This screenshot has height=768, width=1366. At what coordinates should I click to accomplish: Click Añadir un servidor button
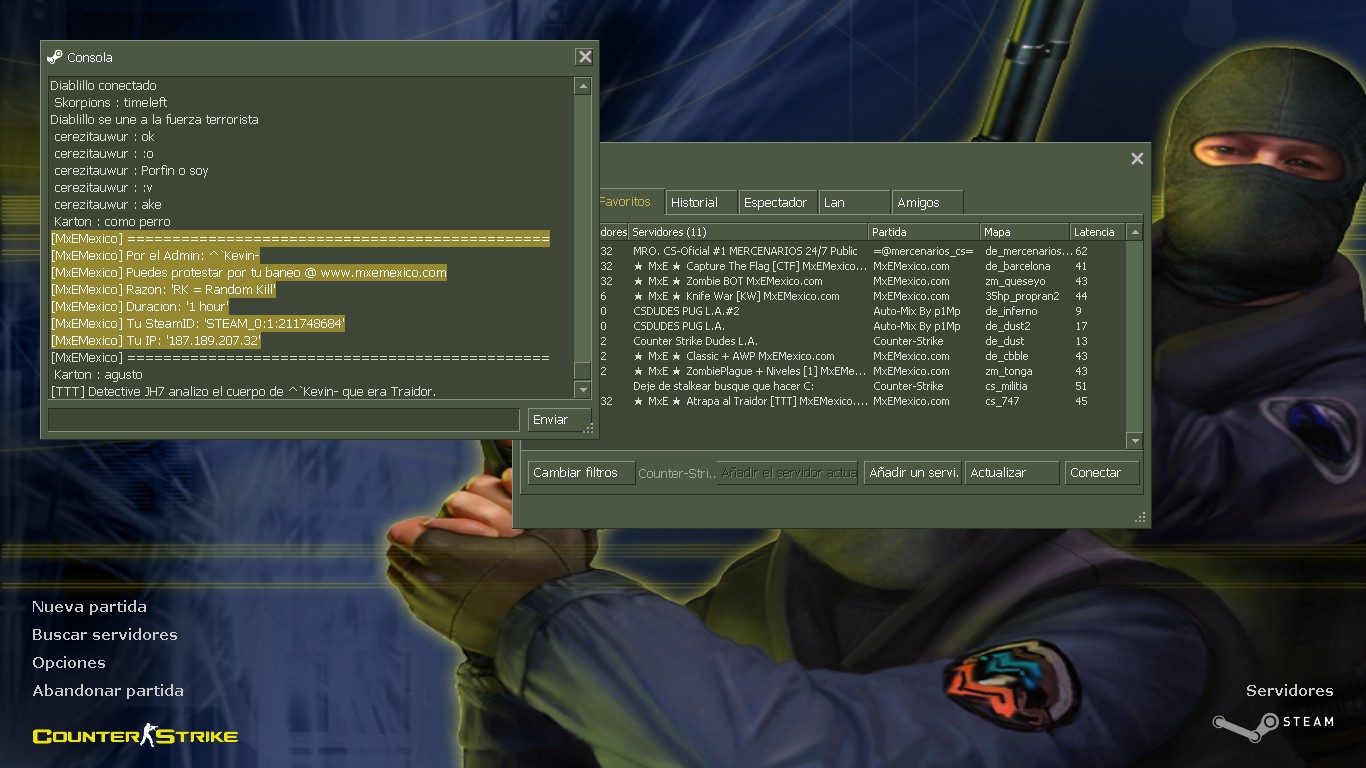coord(913,473)
